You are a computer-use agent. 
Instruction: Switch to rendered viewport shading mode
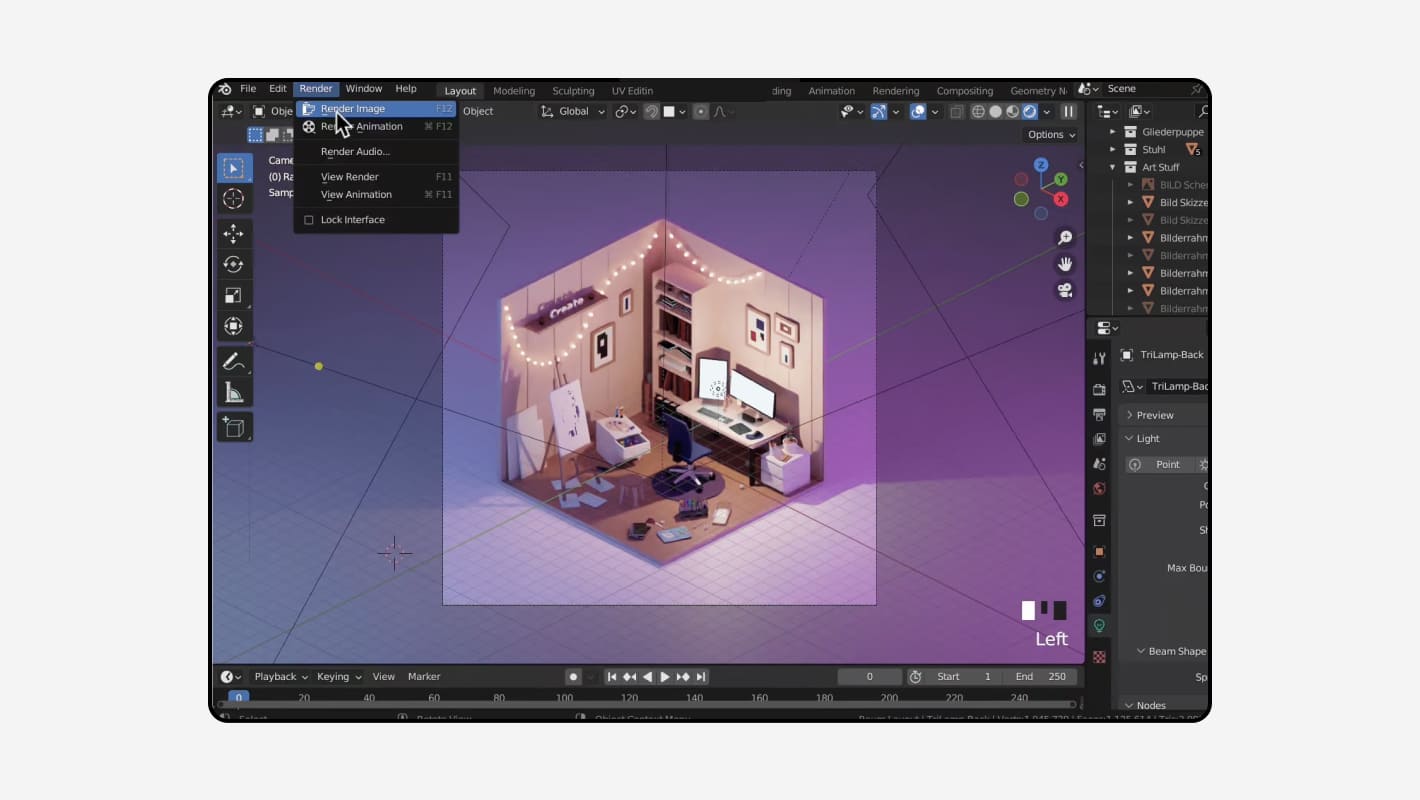click(1029, 112)
